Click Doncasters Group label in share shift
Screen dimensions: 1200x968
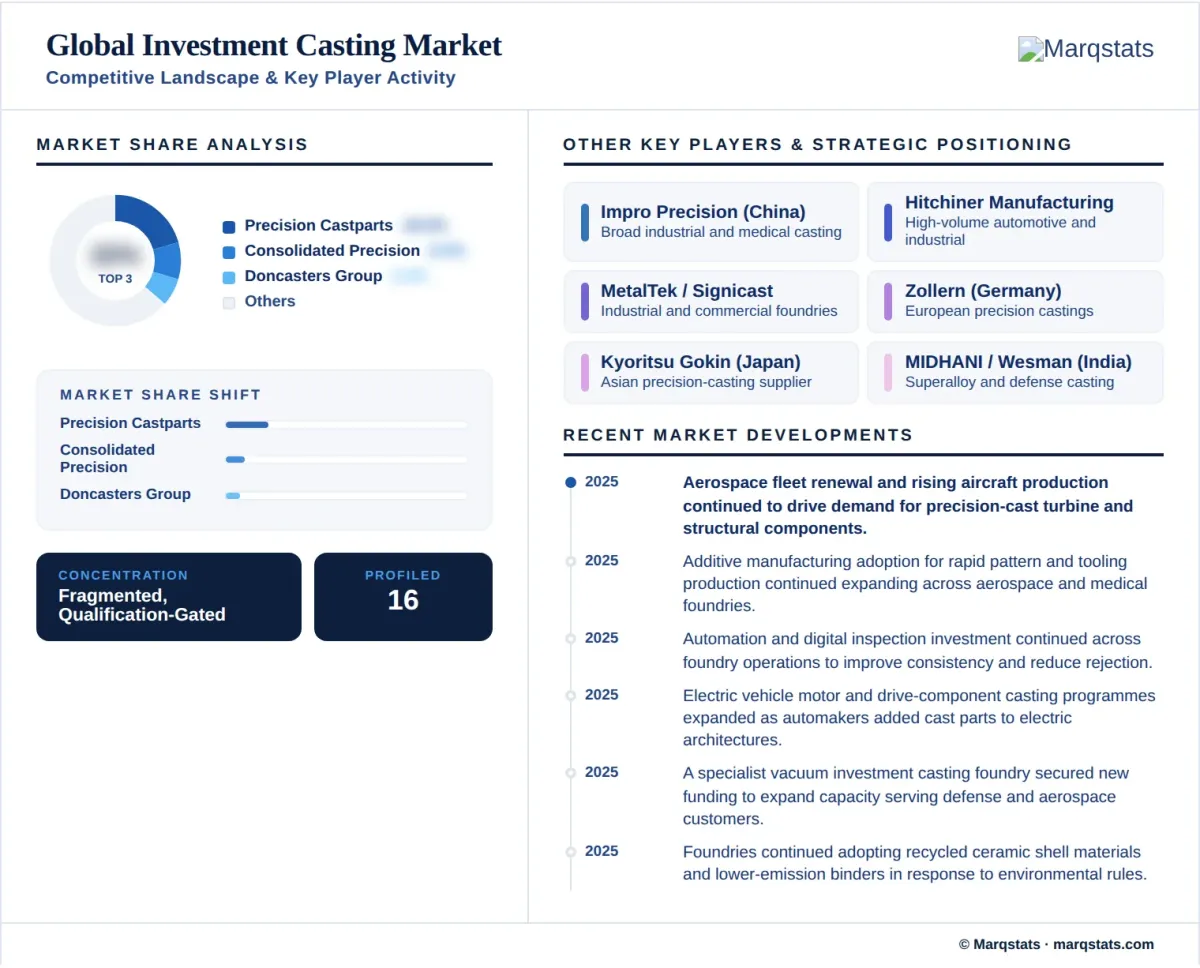click(125, 494)
